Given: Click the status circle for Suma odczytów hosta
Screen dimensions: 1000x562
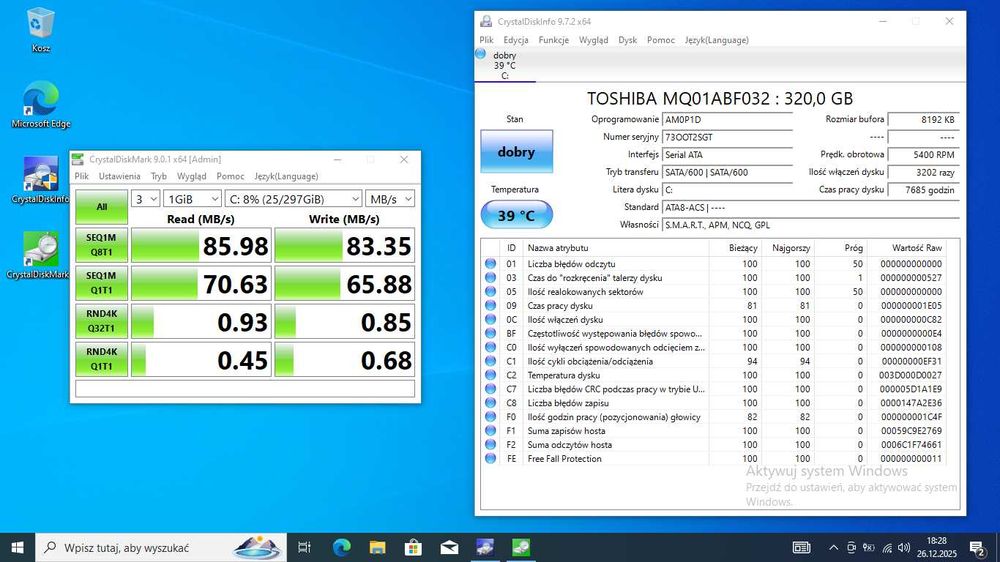Looking at the screenshot, I should [x=490, y=445].
